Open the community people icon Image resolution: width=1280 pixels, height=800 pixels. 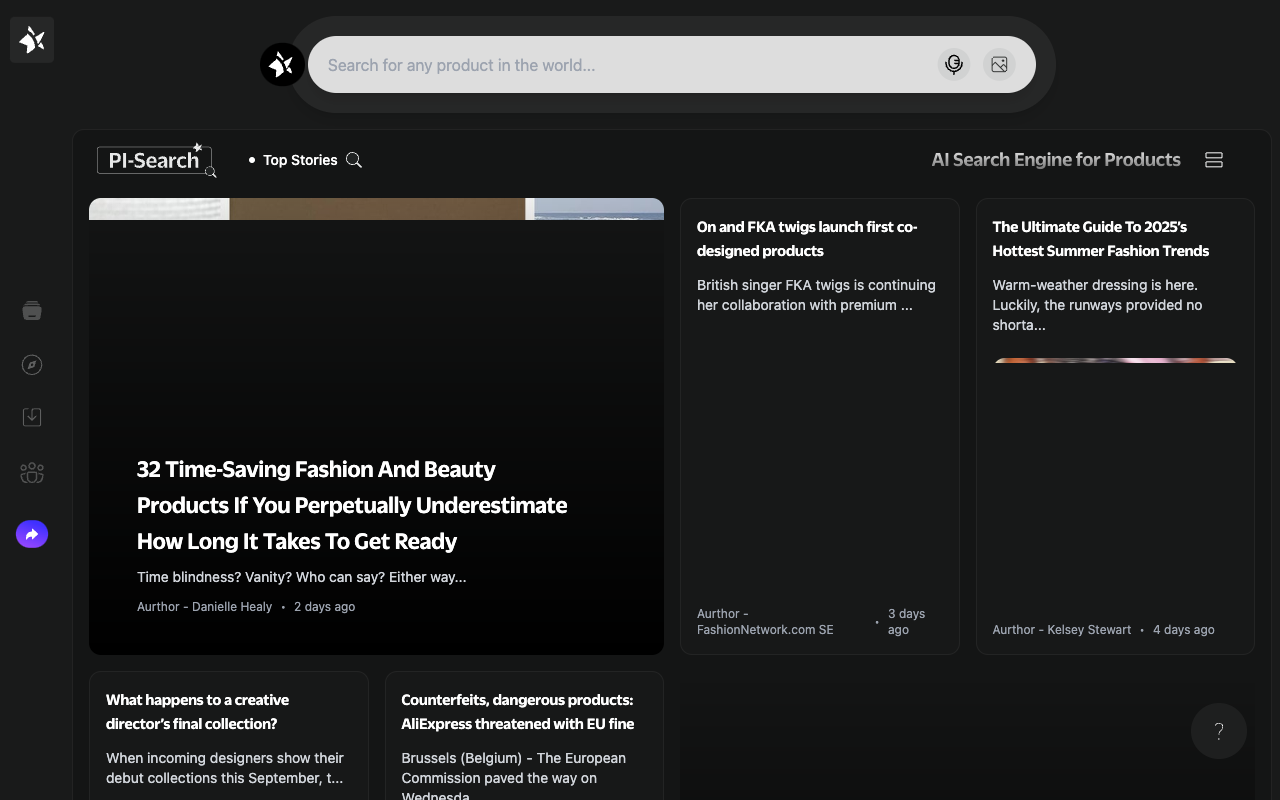[x=32, y=473]
